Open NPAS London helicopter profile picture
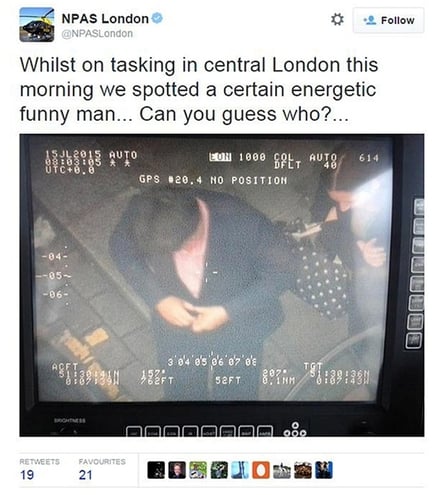The image size is (440, 495). [37, 25]
